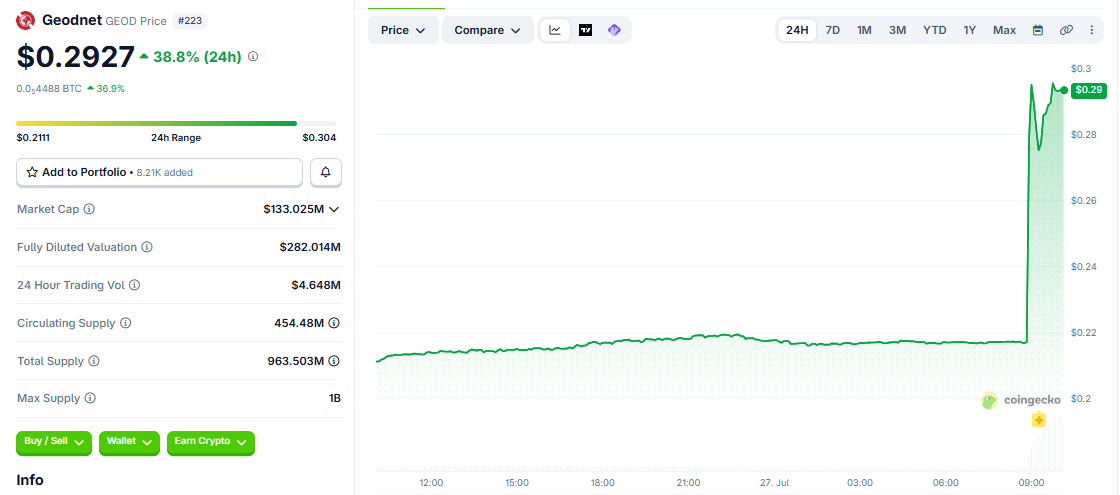
Task: Select YTD chart range
Action: point(934,30)
